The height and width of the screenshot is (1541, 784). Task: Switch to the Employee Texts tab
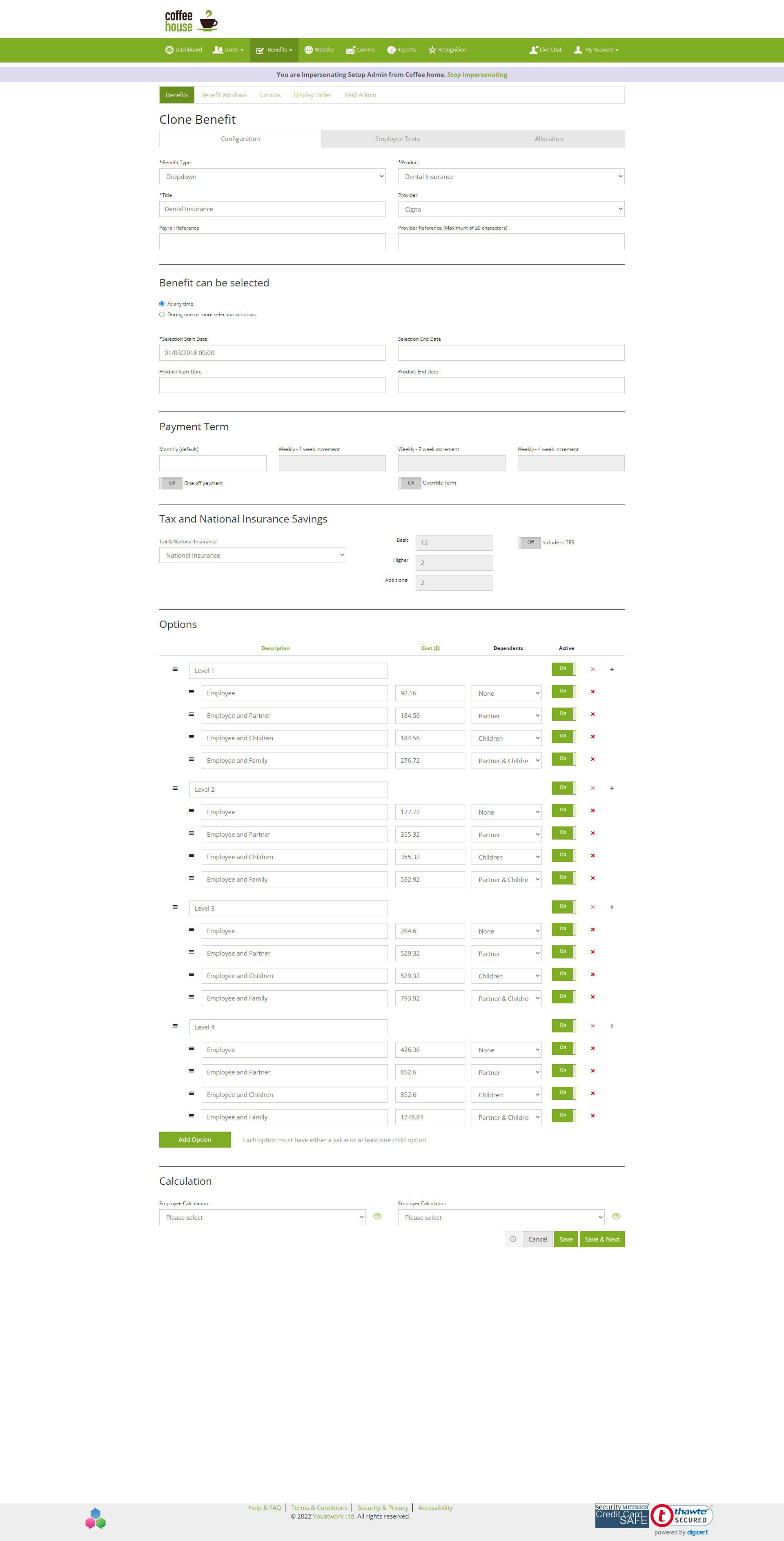click(397, 139)
